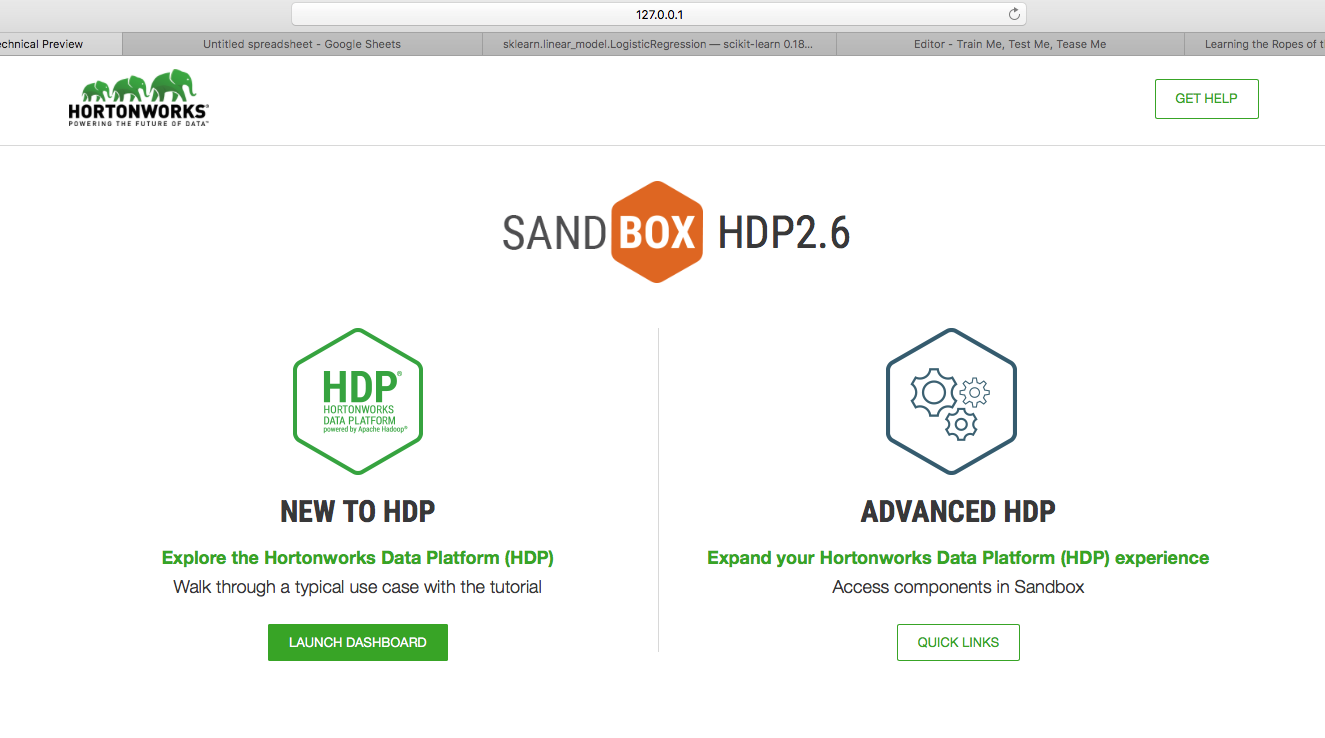Click the Explore the Hortonworks Data Platform link
Image resolution: width=1325 pixels, height=738 pixels.
[x=357, y=557]
